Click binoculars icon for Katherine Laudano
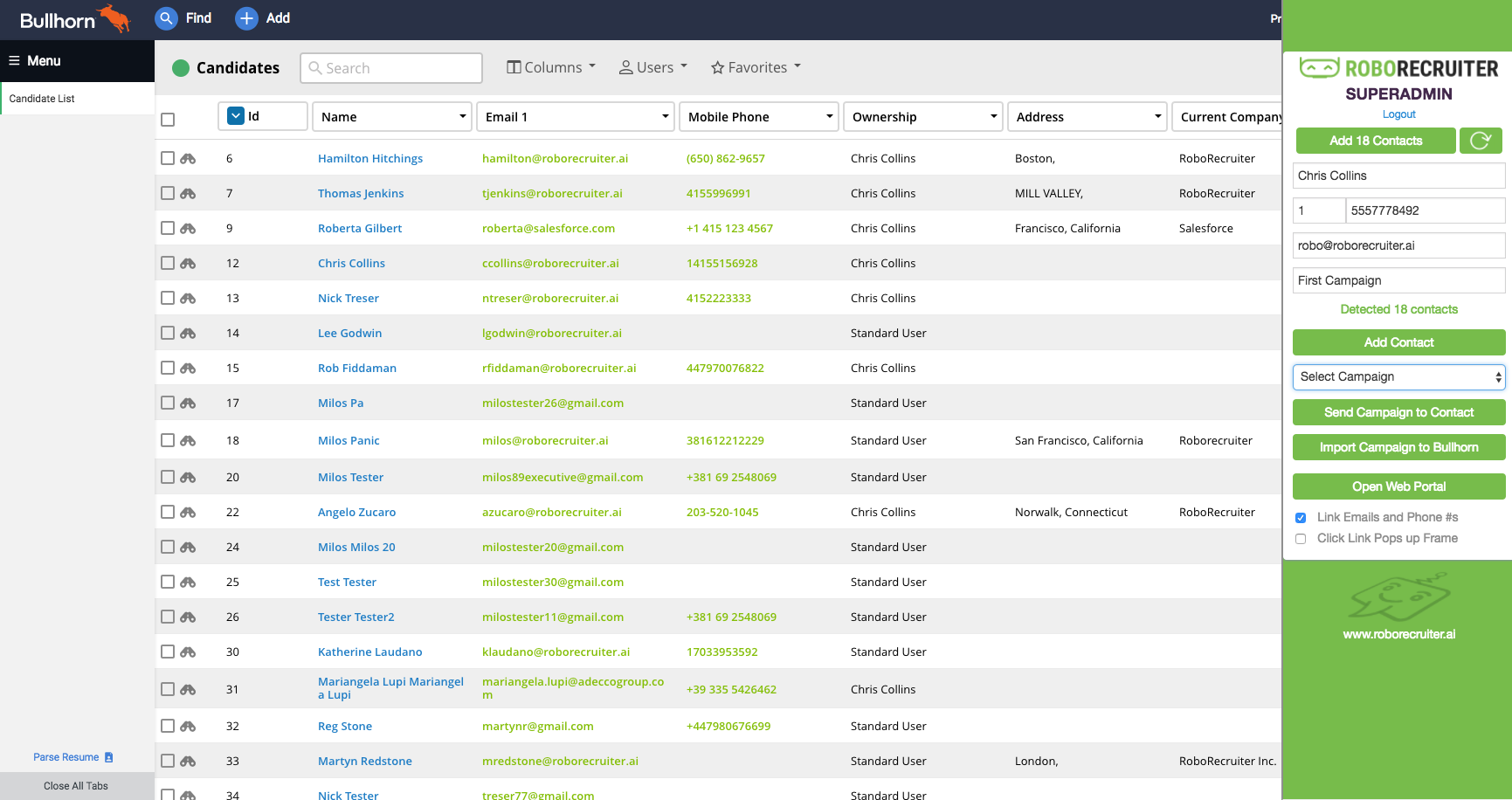Viewport: 1512px width, 800px height. click(x=188, y=652)
